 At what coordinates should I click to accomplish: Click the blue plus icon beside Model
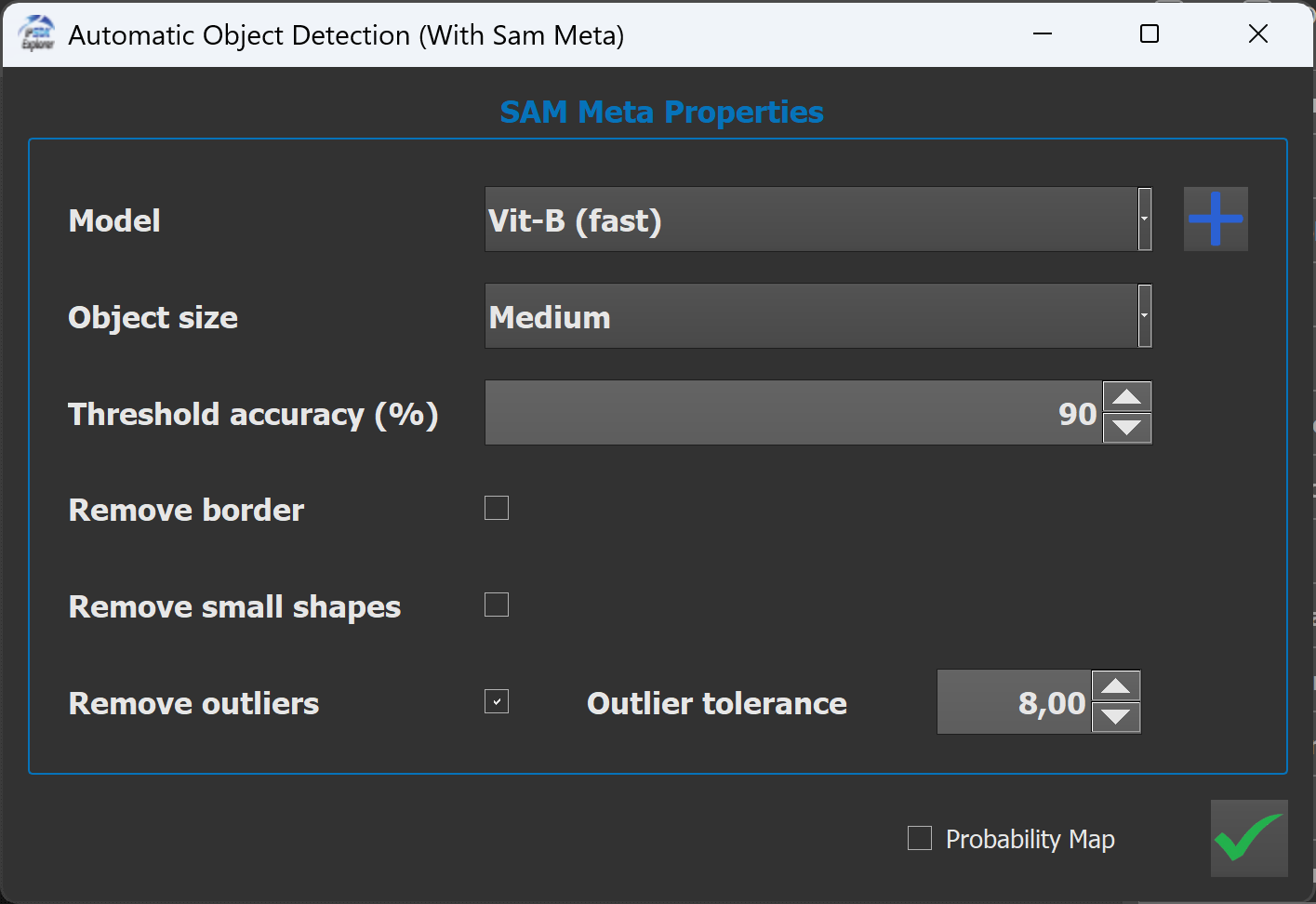1215,219
